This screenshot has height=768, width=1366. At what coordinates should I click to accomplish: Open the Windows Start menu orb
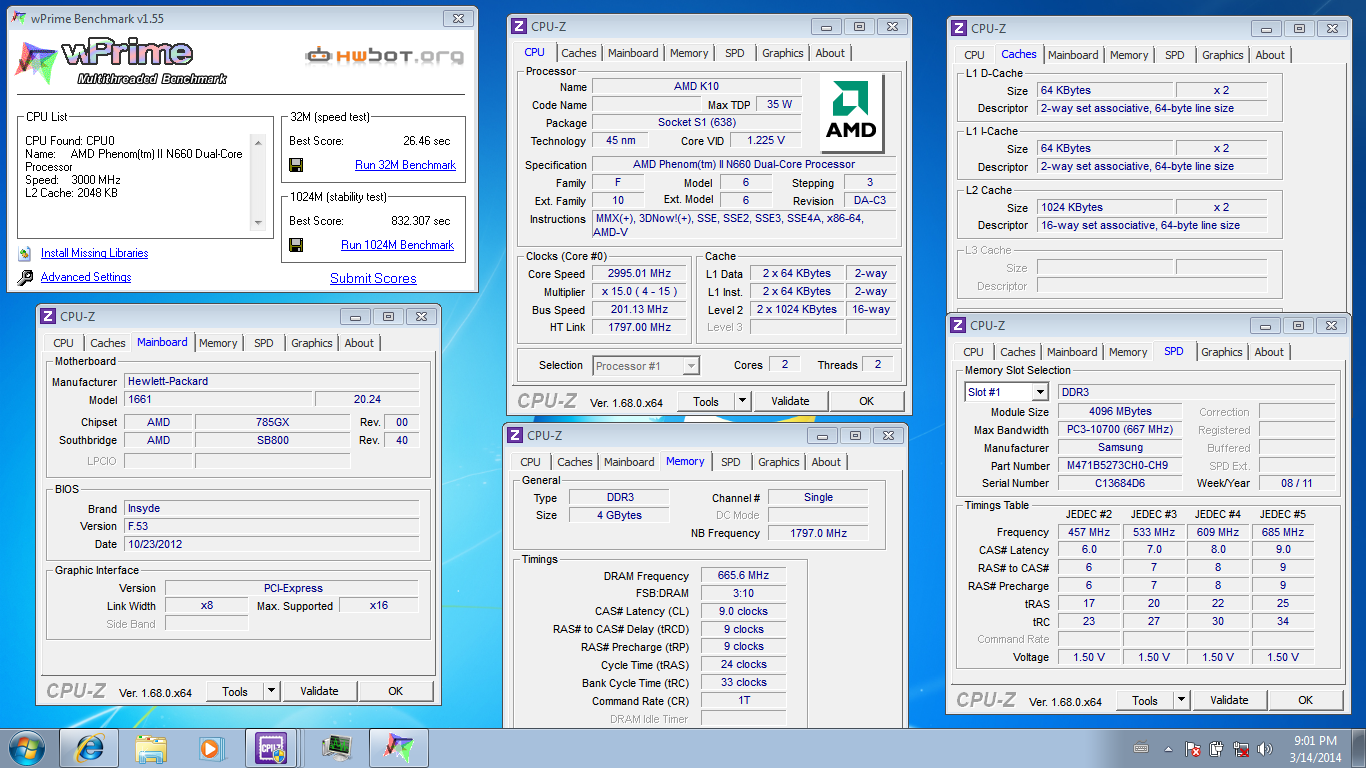(26, 747)
